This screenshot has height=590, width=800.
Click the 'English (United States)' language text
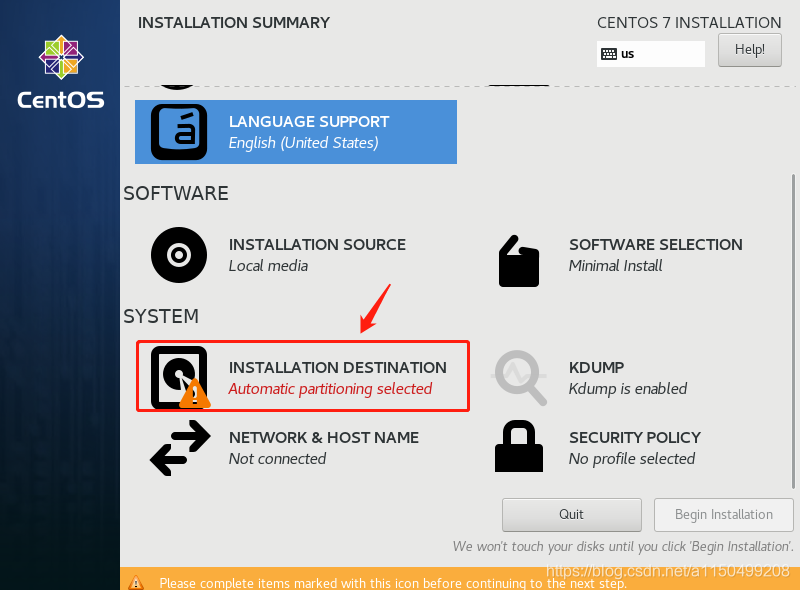tap(303, 143)
